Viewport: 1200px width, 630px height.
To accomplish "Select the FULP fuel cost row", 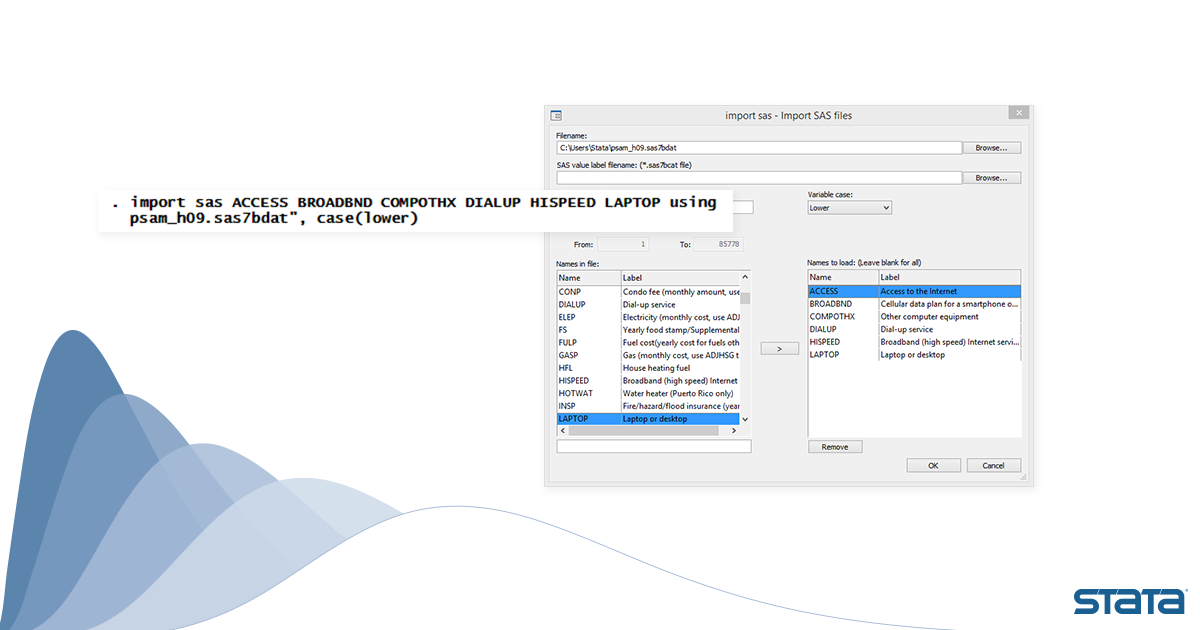I will (648, 342).
